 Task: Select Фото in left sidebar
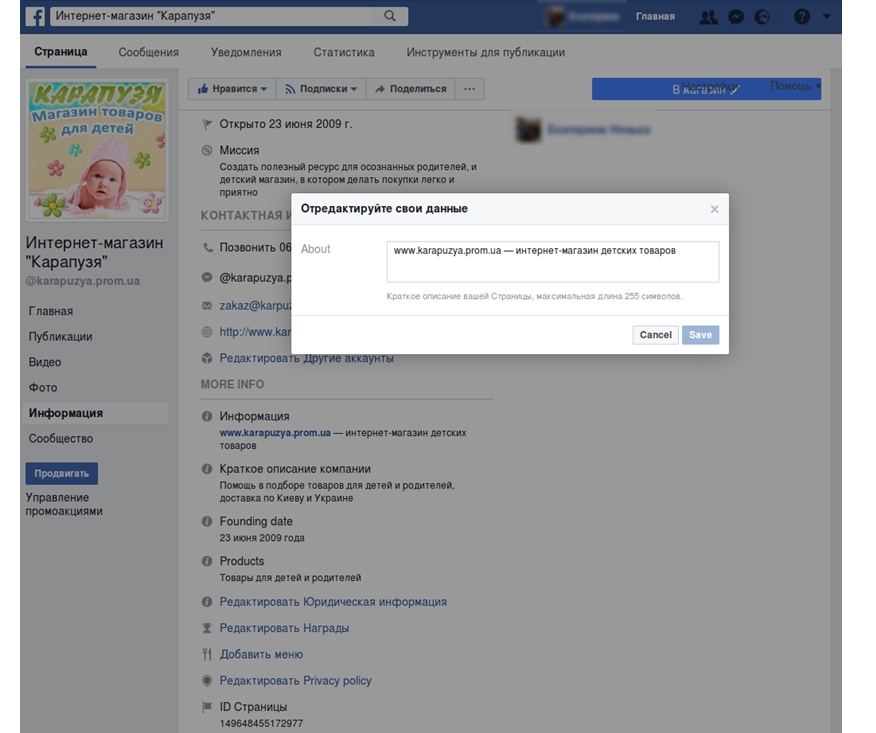(43, 388)
